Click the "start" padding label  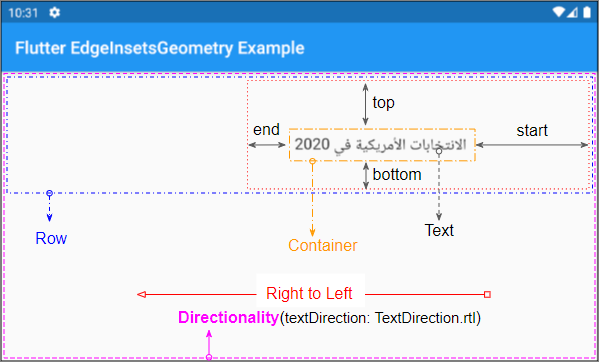(x=532, y=131)
